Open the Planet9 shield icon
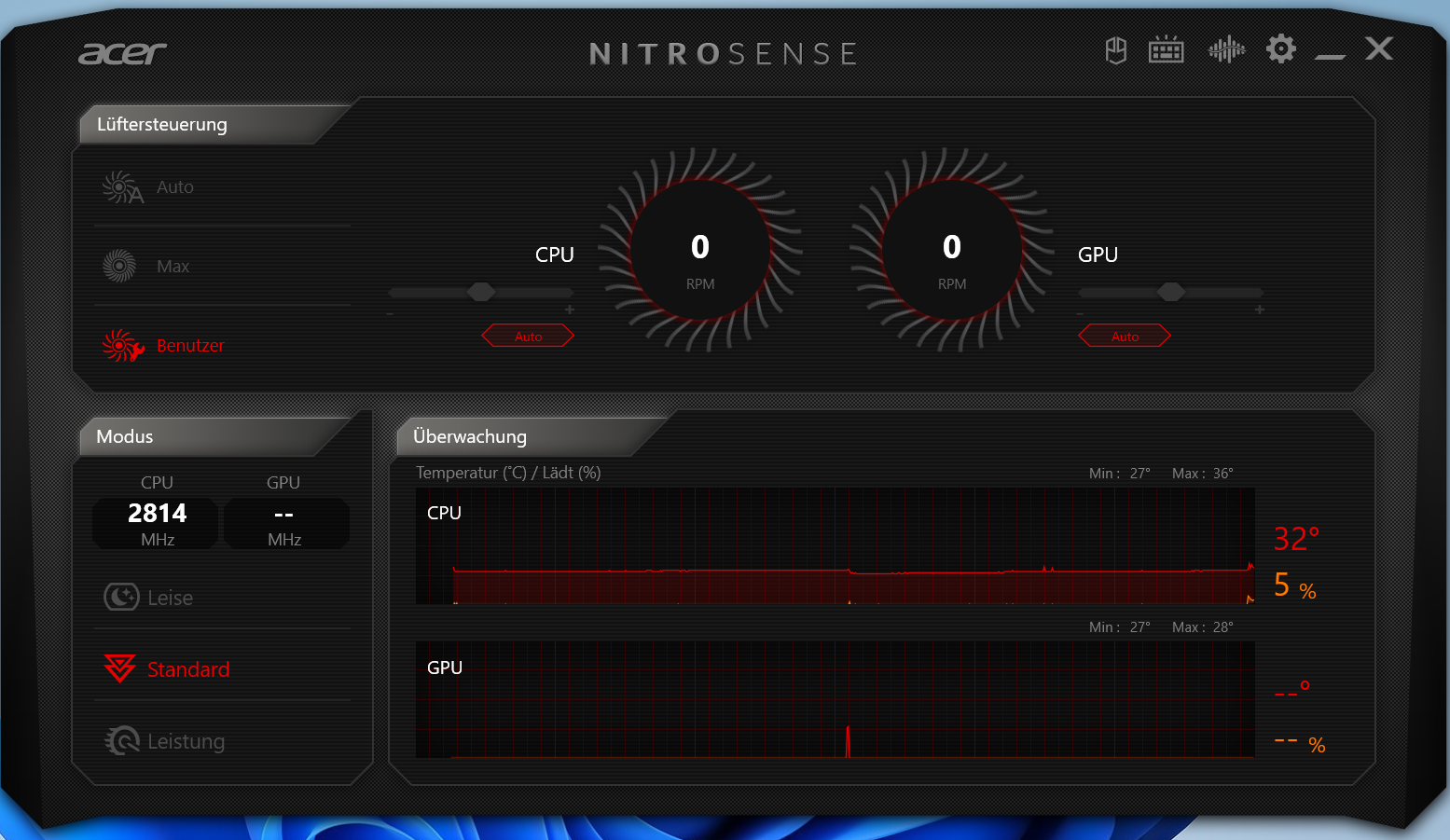Viewport: 1450px width, 840px height. [1115, 49]
